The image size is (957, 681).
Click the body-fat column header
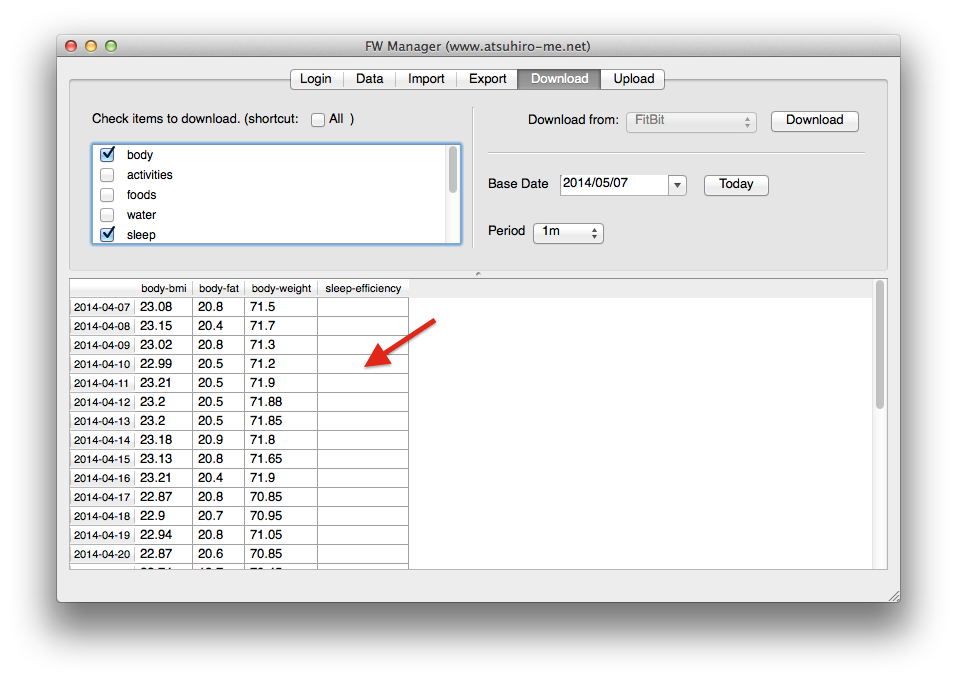tap(218, 289)
